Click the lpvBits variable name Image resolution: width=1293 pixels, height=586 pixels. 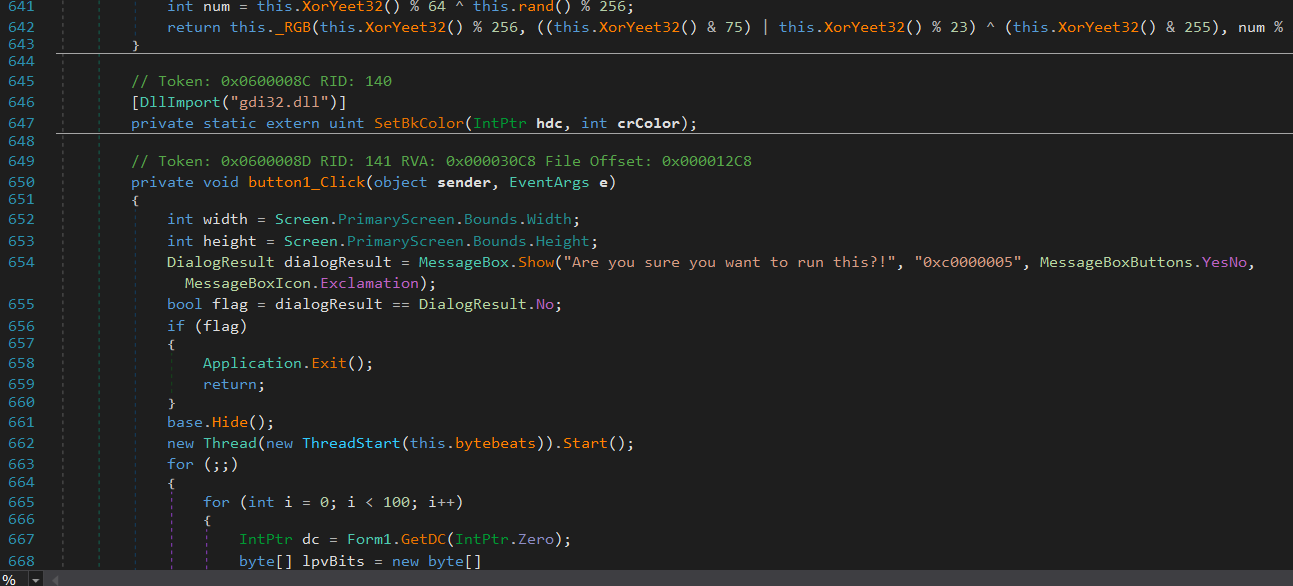pyautogui.click(x=333, y=561)
